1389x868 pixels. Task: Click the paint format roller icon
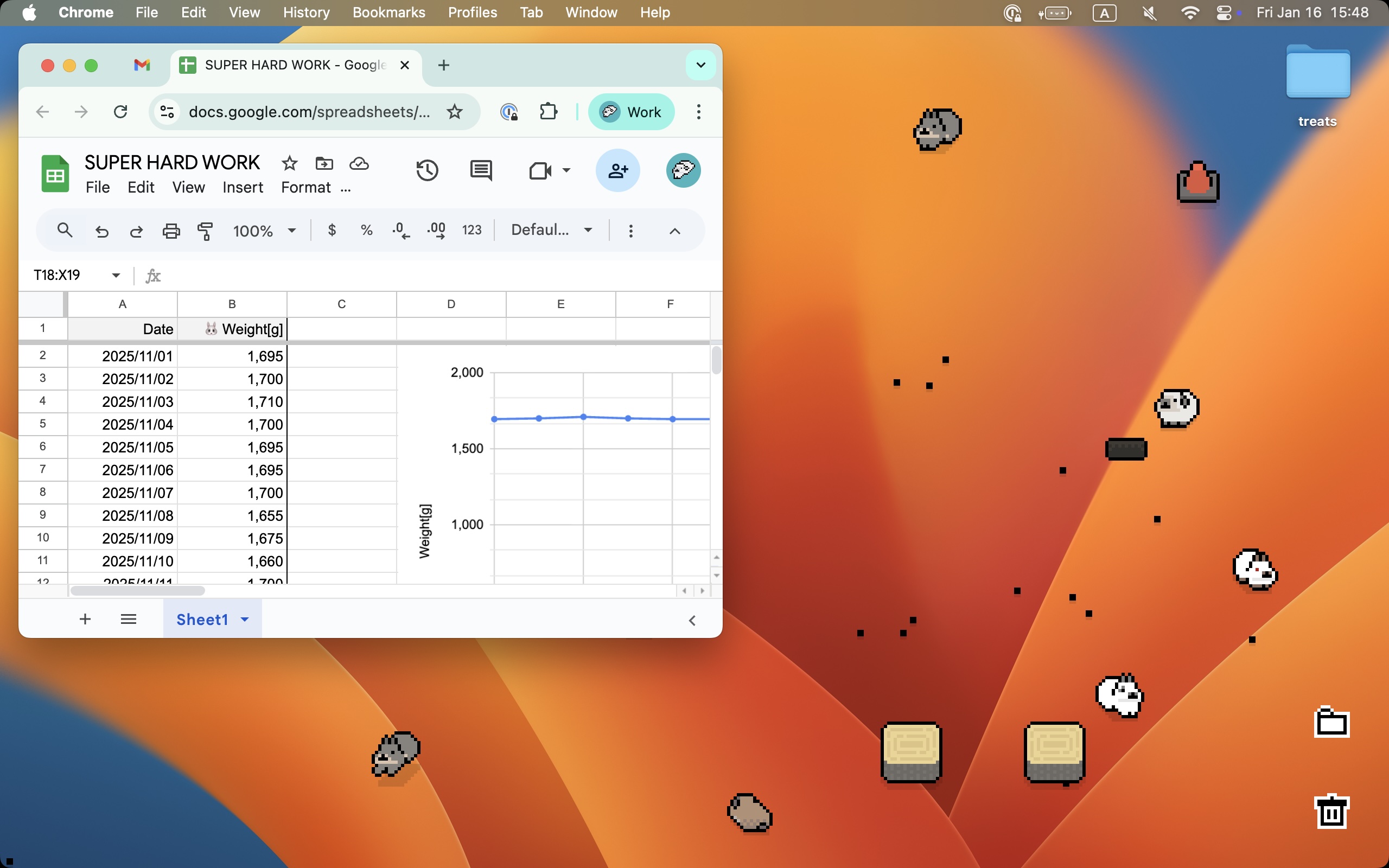(205, 231)
